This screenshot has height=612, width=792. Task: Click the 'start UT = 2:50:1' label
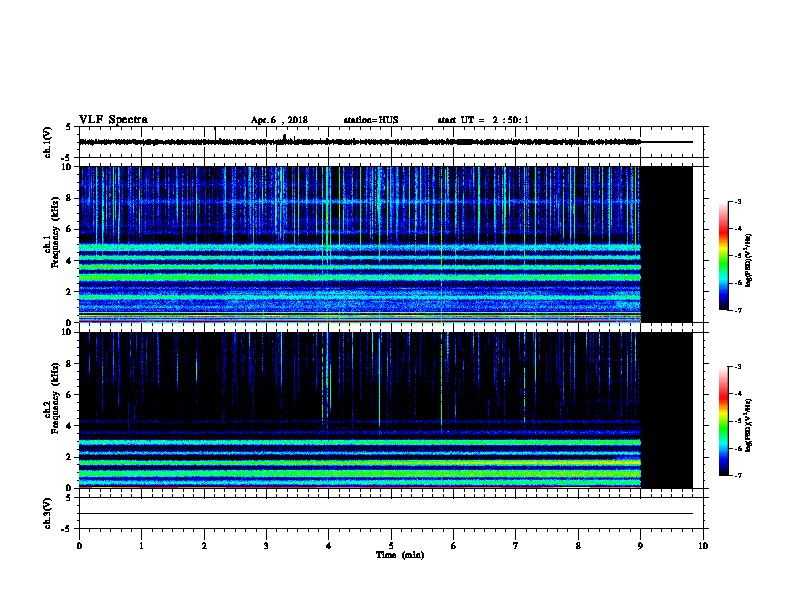(x=483, y=120)
